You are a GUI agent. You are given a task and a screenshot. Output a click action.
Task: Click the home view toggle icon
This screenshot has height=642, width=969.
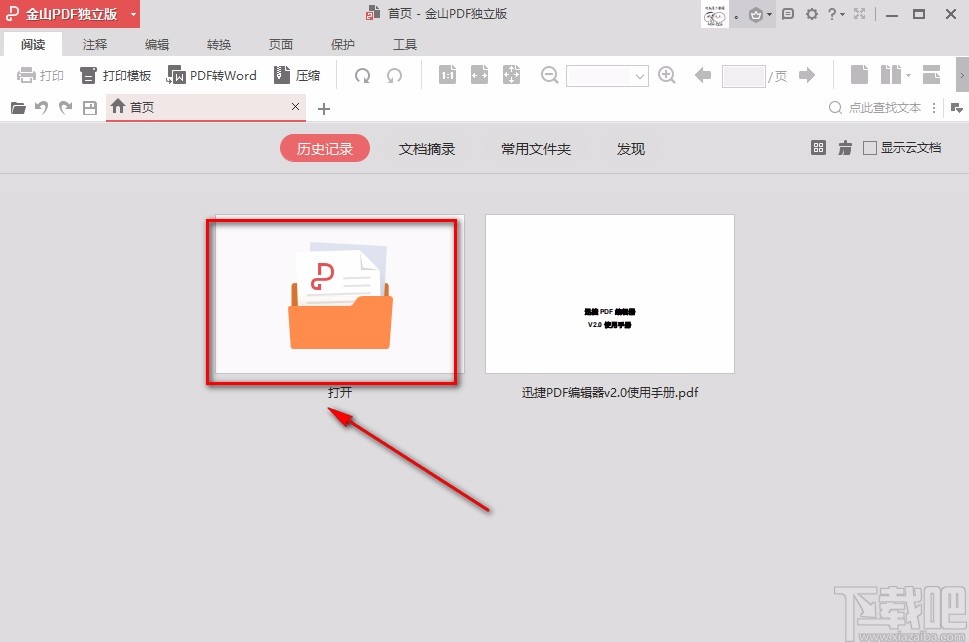pyautogui.click(x=845, y=147)
